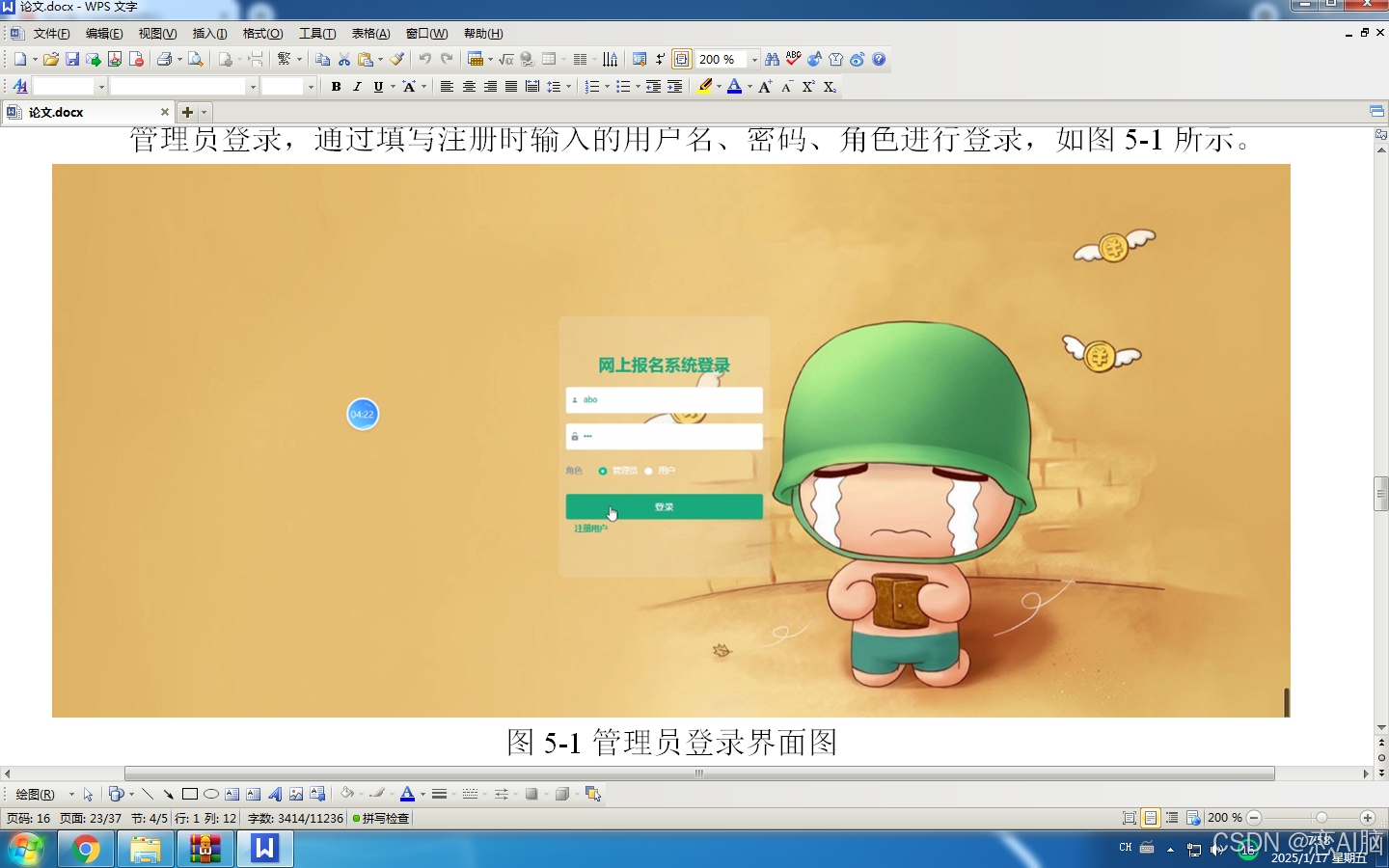The image size is (1389, 868).
Task: Expand the font color dropdown arrow
Action: [749, 87]
